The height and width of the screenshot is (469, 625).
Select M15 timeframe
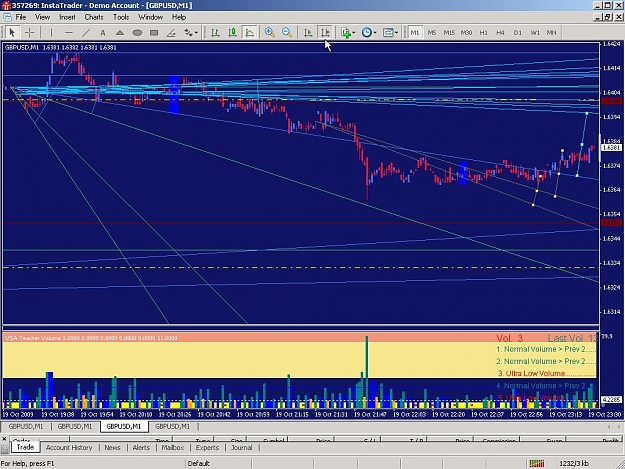click(x=449, y=33)
